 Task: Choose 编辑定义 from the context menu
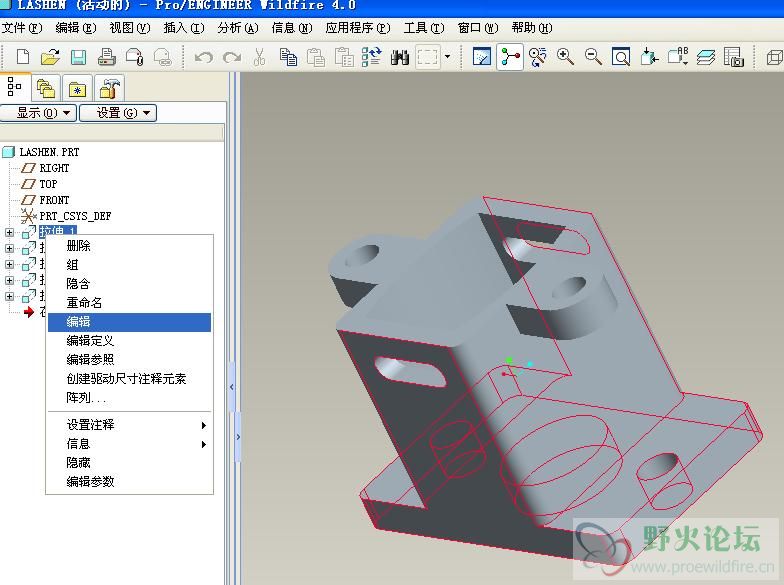point(130,341)
